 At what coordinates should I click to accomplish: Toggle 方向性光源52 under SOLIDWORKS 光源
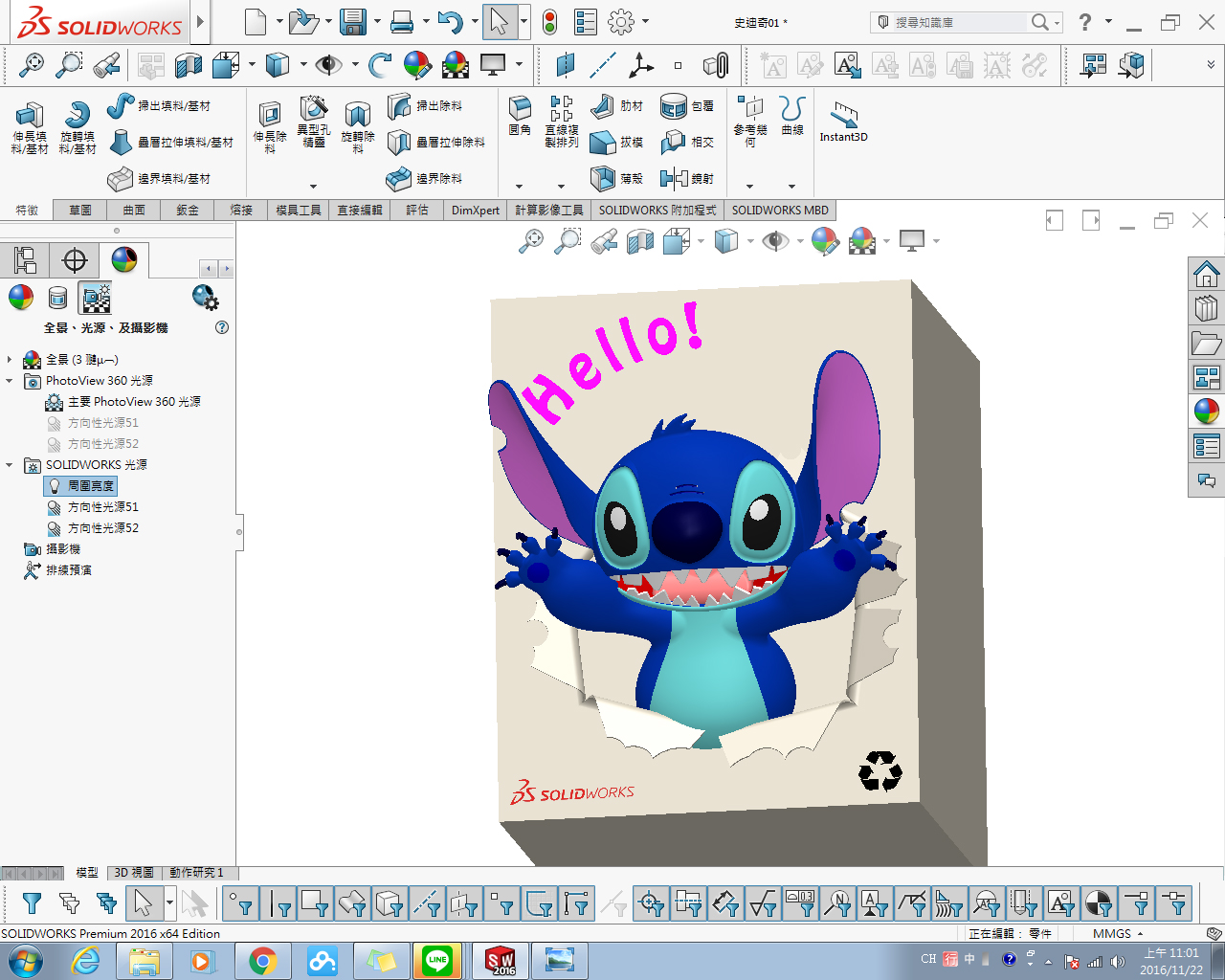(x=93, y=528)
